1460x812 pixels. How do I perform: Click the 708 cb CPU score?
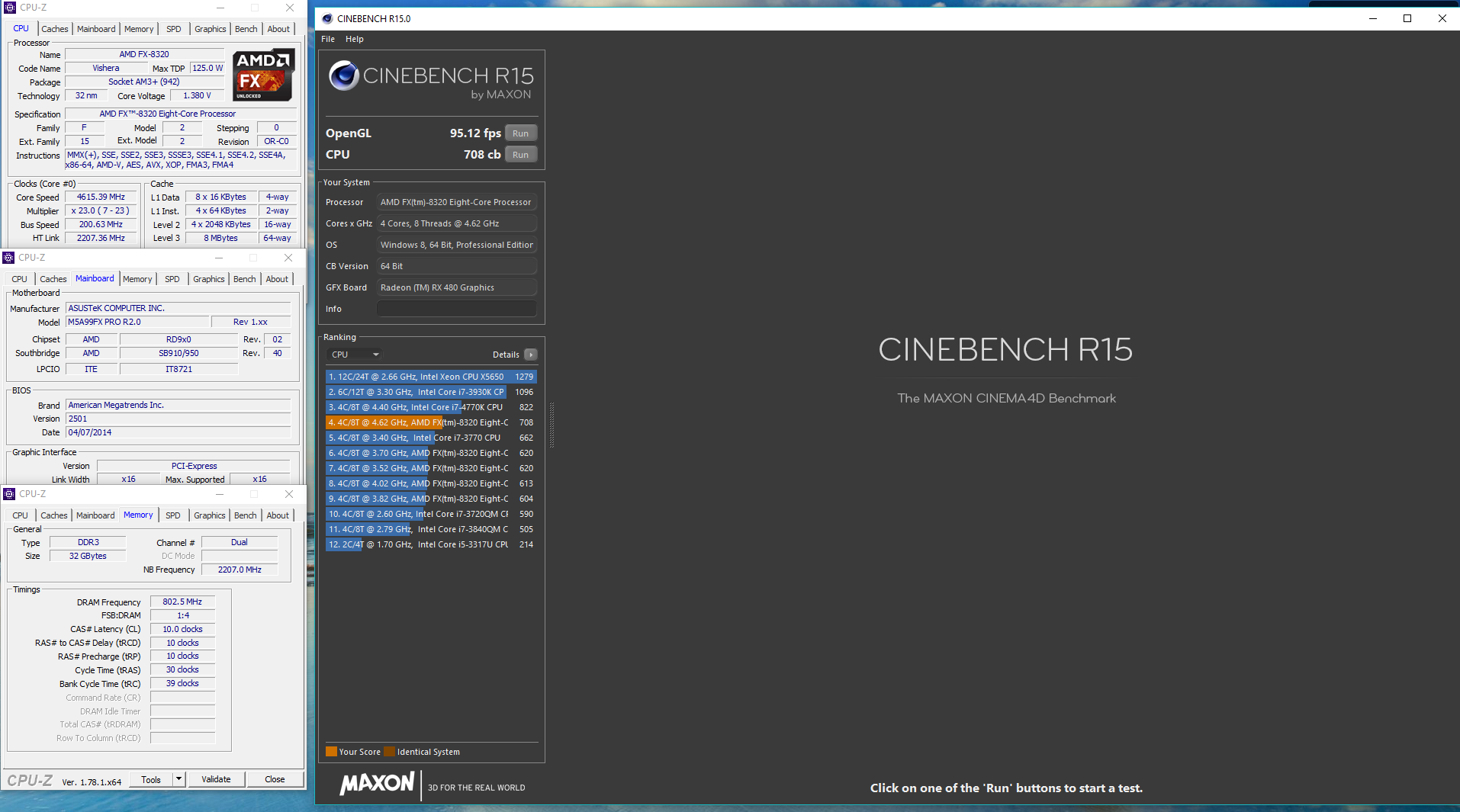[482, 154]
